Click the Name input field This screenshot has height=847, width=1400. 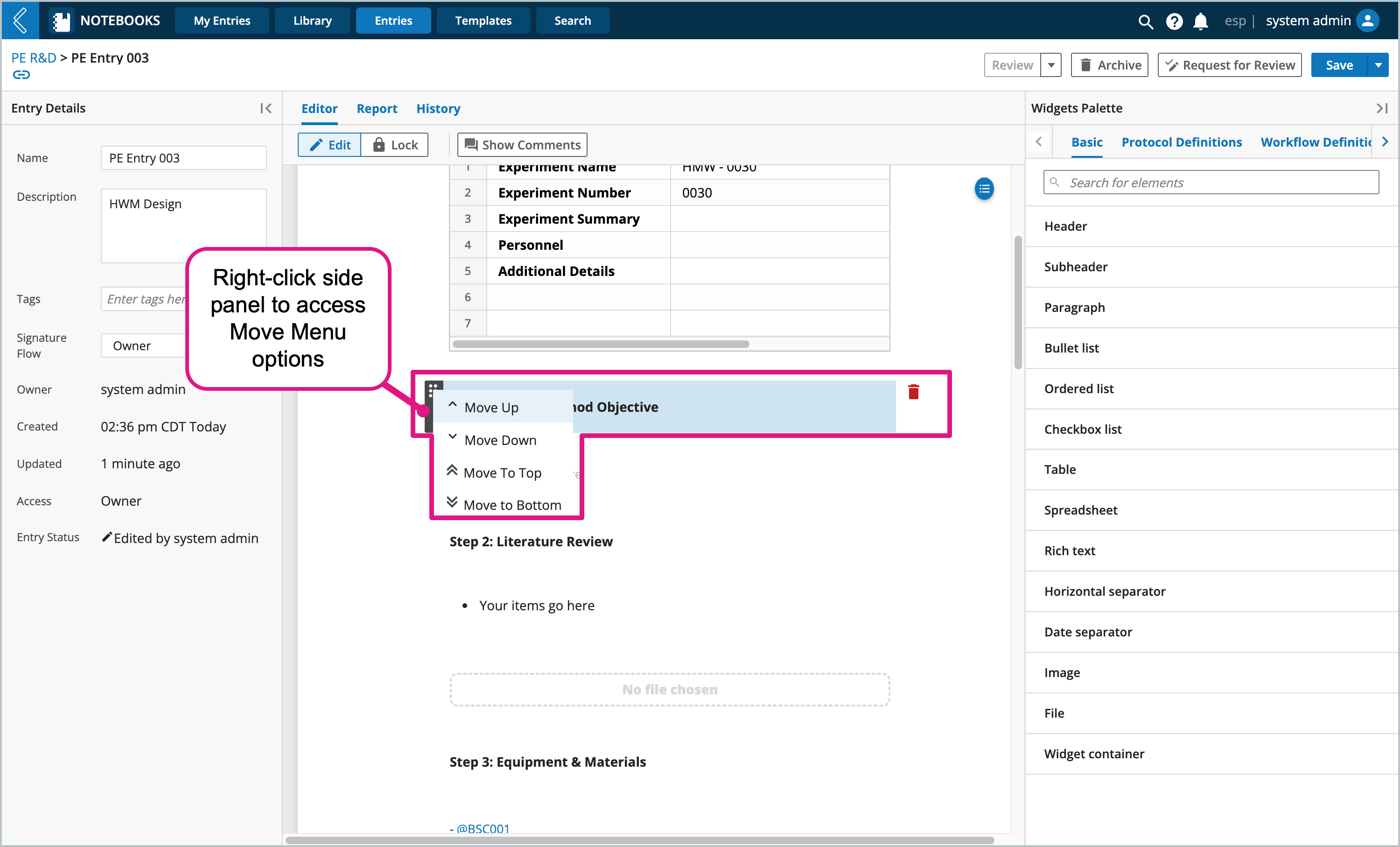click(x=183, y=158)
